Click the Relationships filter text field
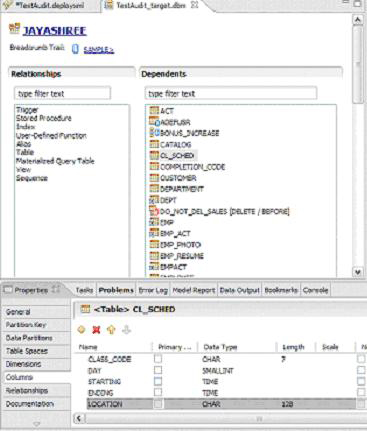Image resolution: width=367 pixels, height=431 pixels. pos(62,93)
